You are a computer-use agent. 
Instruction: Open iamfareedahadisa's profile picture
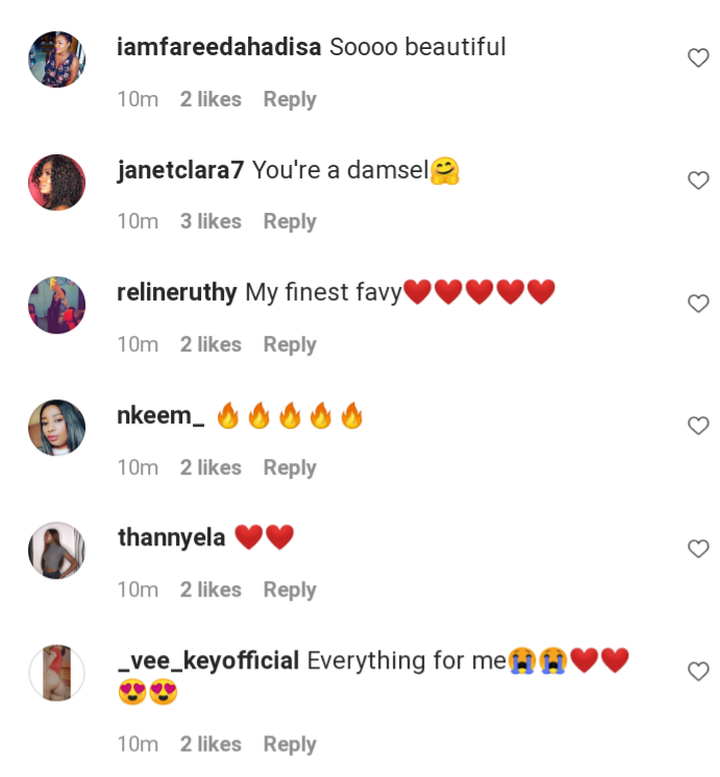coord(56,59)
